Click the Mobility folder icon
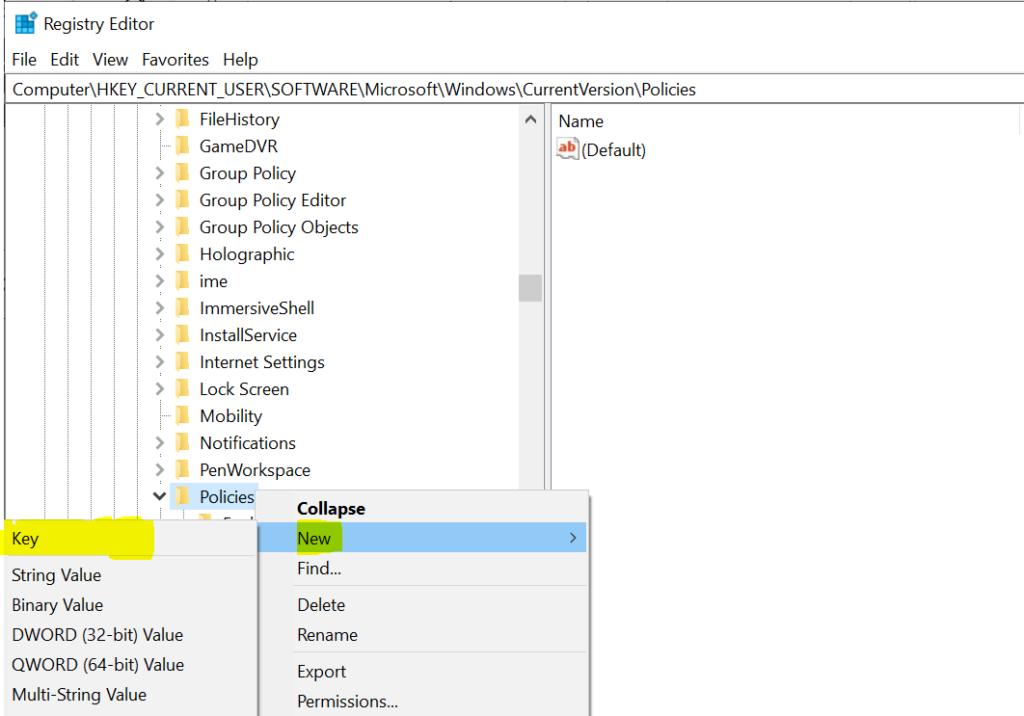This screenshot has height=716, width=1024. click(x=183, y=415)
